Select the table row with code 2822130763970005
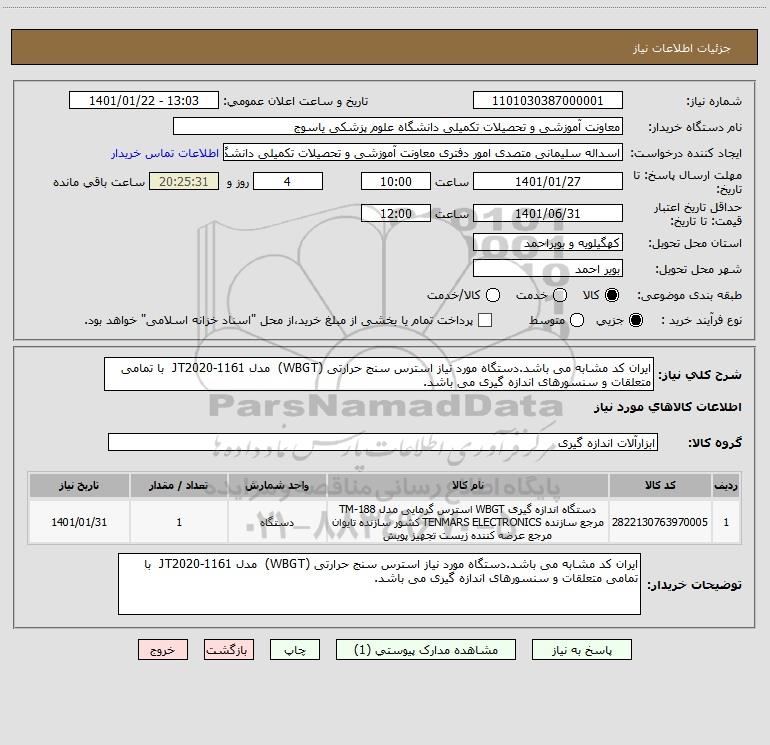This screenshot has width=770, height=745. pyautogui.click(x=385, y=522)
